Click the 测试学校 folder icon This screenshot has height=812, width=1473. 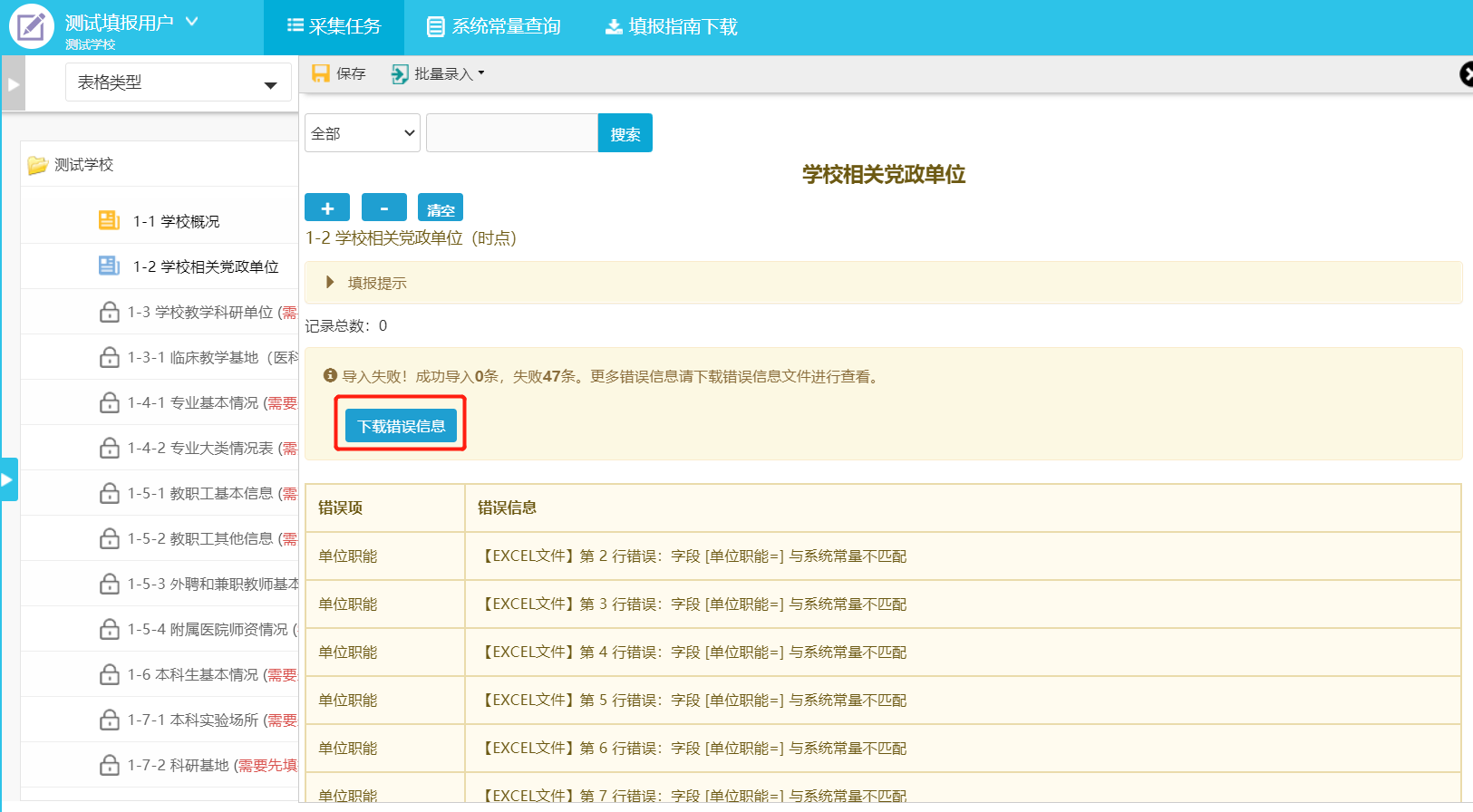click(37, 165)
